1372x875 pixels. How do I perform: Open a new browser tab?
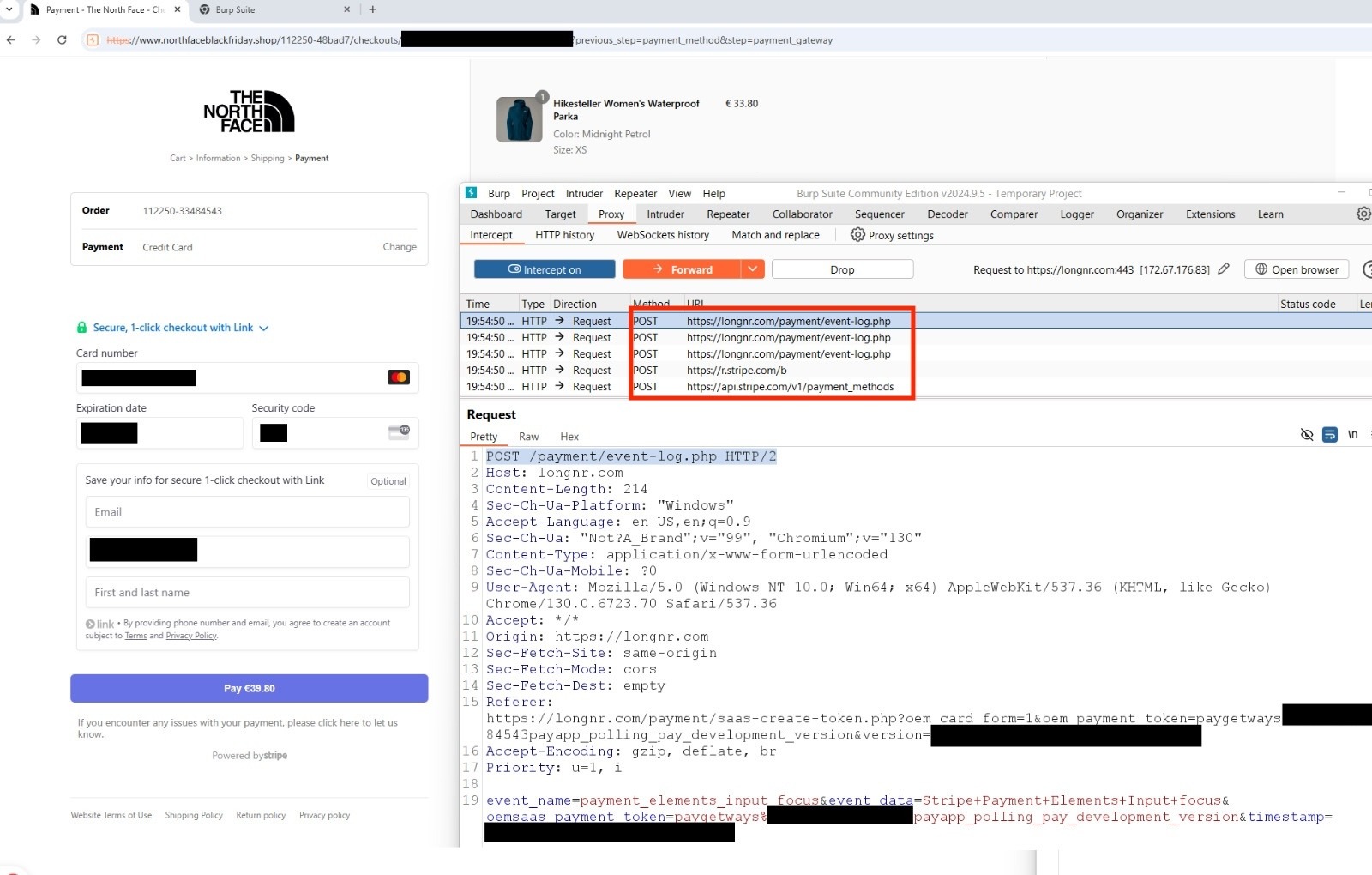coord(373,9)
